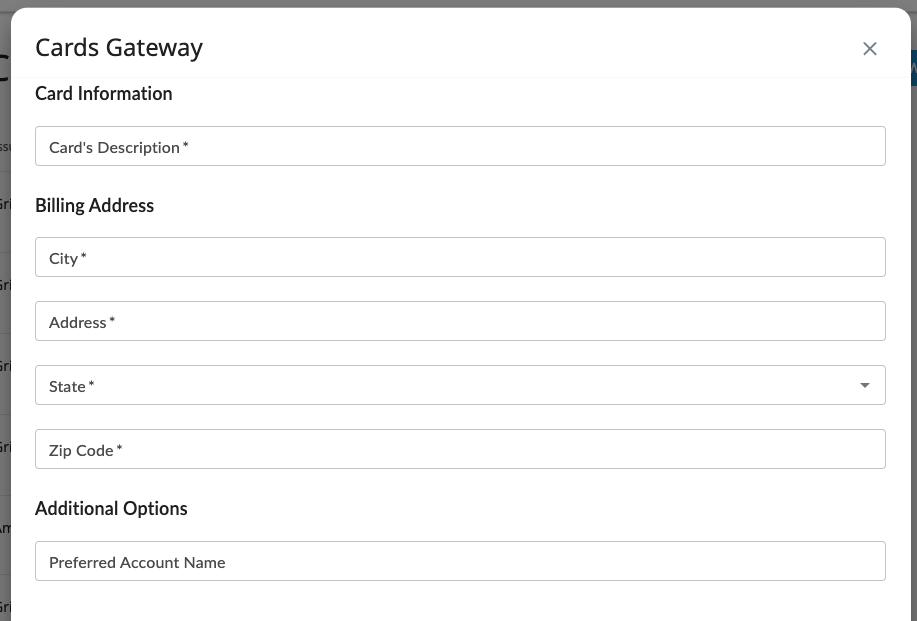
Task: Click into the City input field
Action: tap(460, 257)
